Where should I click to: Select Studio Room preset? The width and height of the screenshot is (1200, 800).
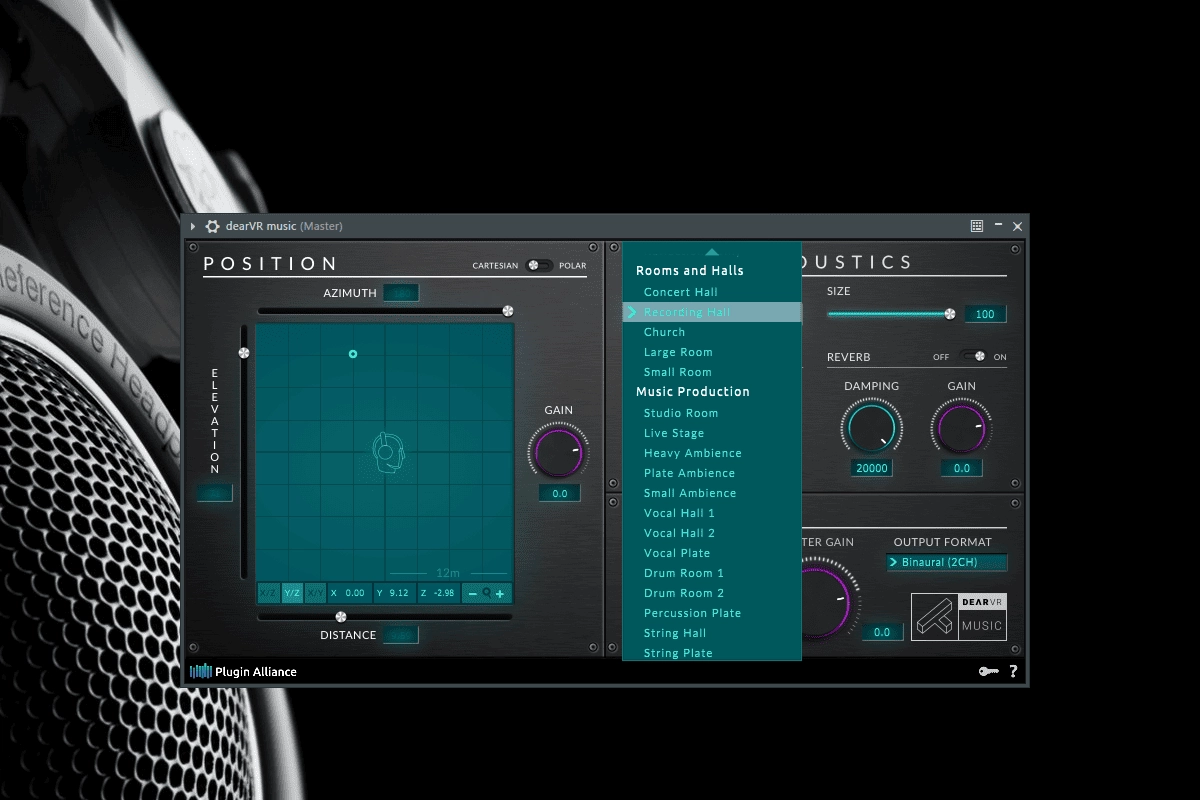click(712, 413)
